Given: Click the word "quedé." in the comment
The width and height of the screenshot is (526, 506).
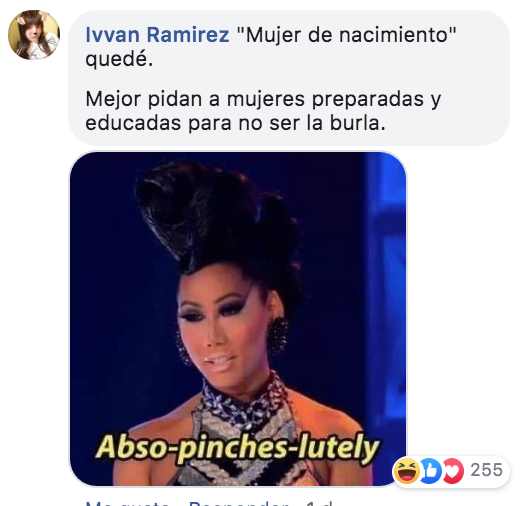Looking at the screenshot, I should 119,59.
